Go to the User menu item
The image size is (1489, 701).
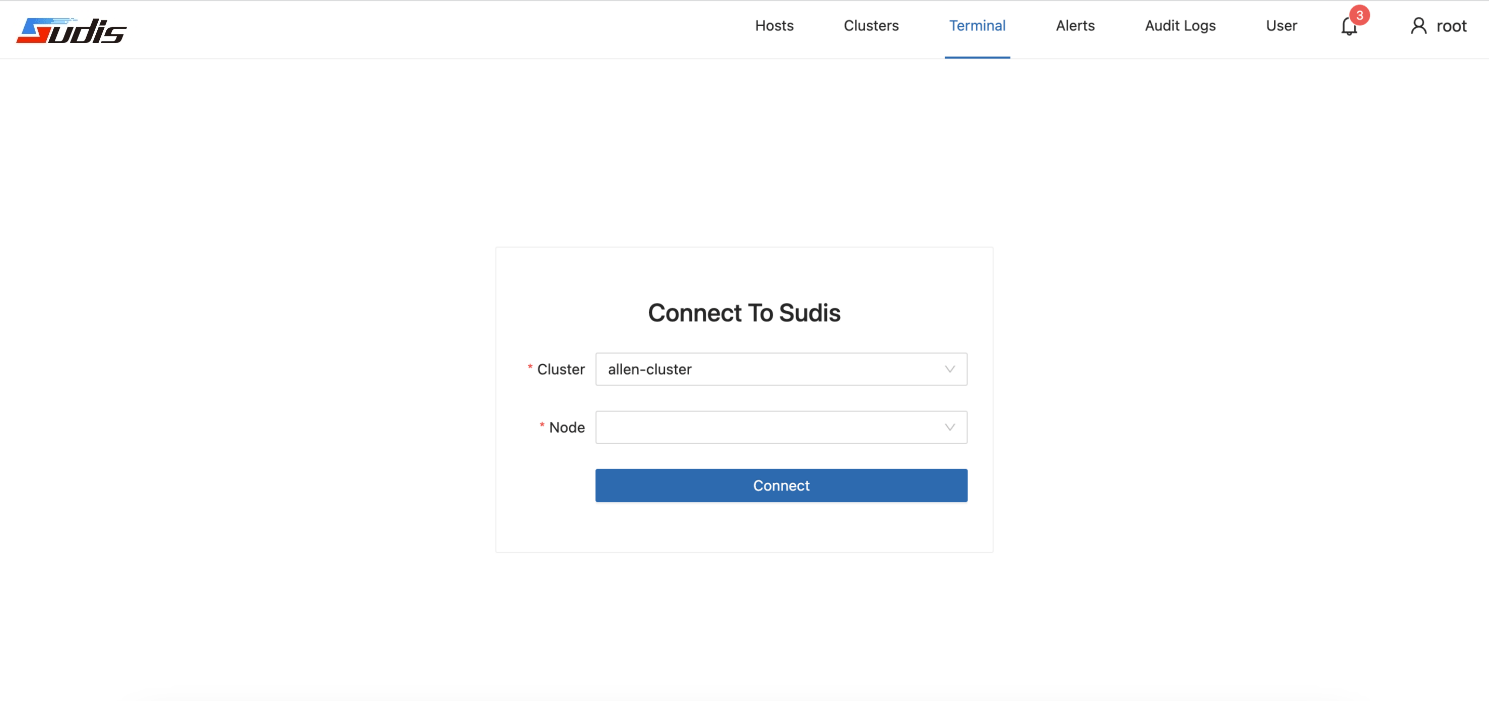[x=1281, y=26]
